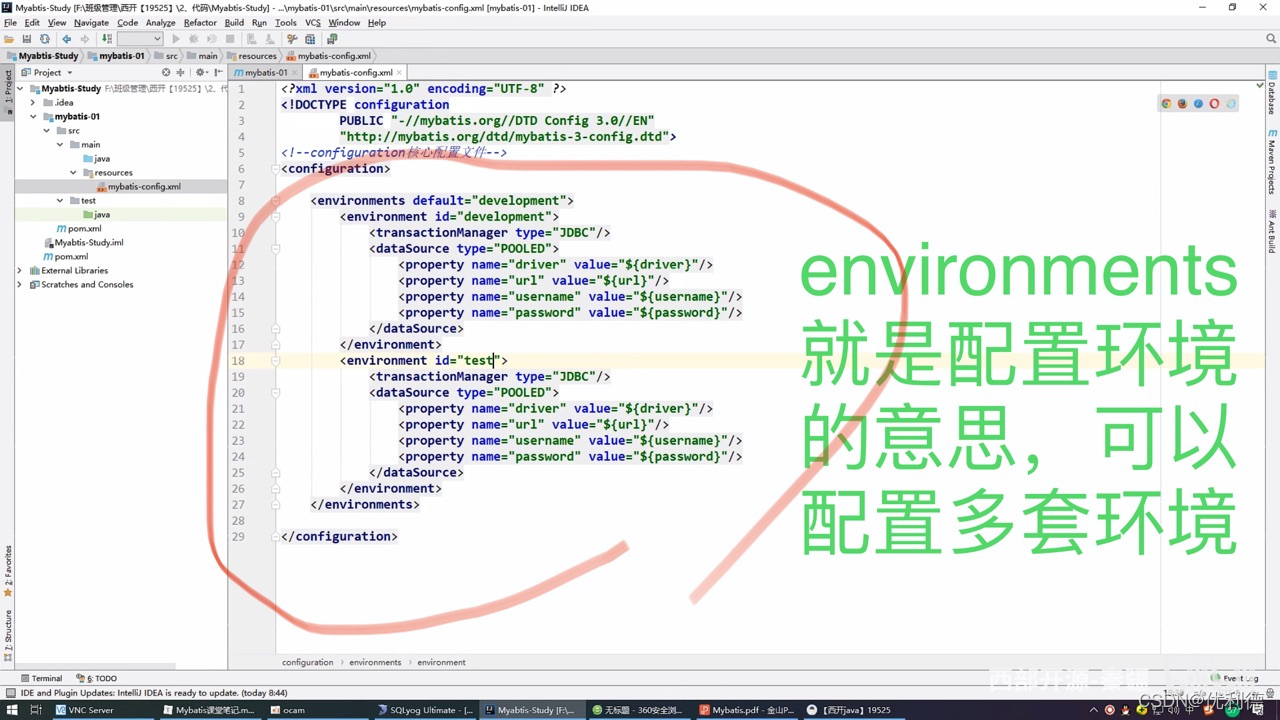Viewport: 1280px width, 720px height.
Task: Click Collapse All icon in Project panel
Action: click(181, 72)
